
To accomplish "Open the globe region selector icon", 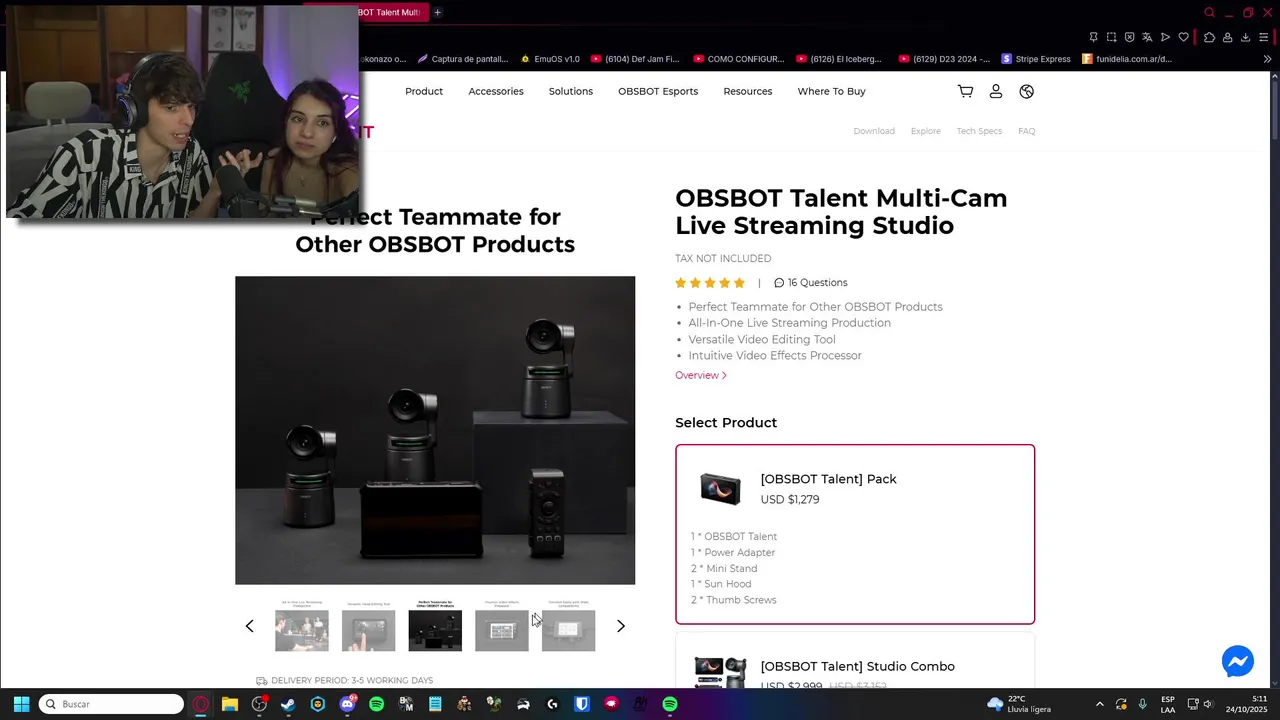I will (1026, 91).
